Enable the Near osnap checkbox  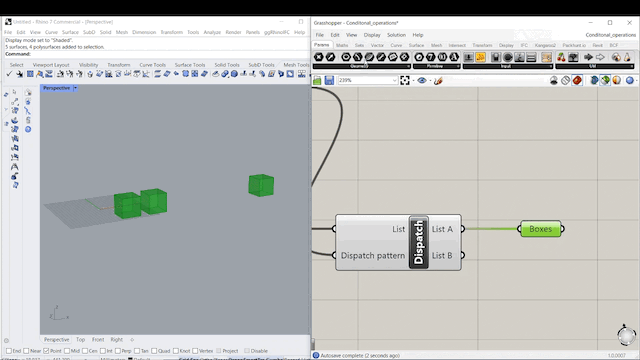pos(26,351)
